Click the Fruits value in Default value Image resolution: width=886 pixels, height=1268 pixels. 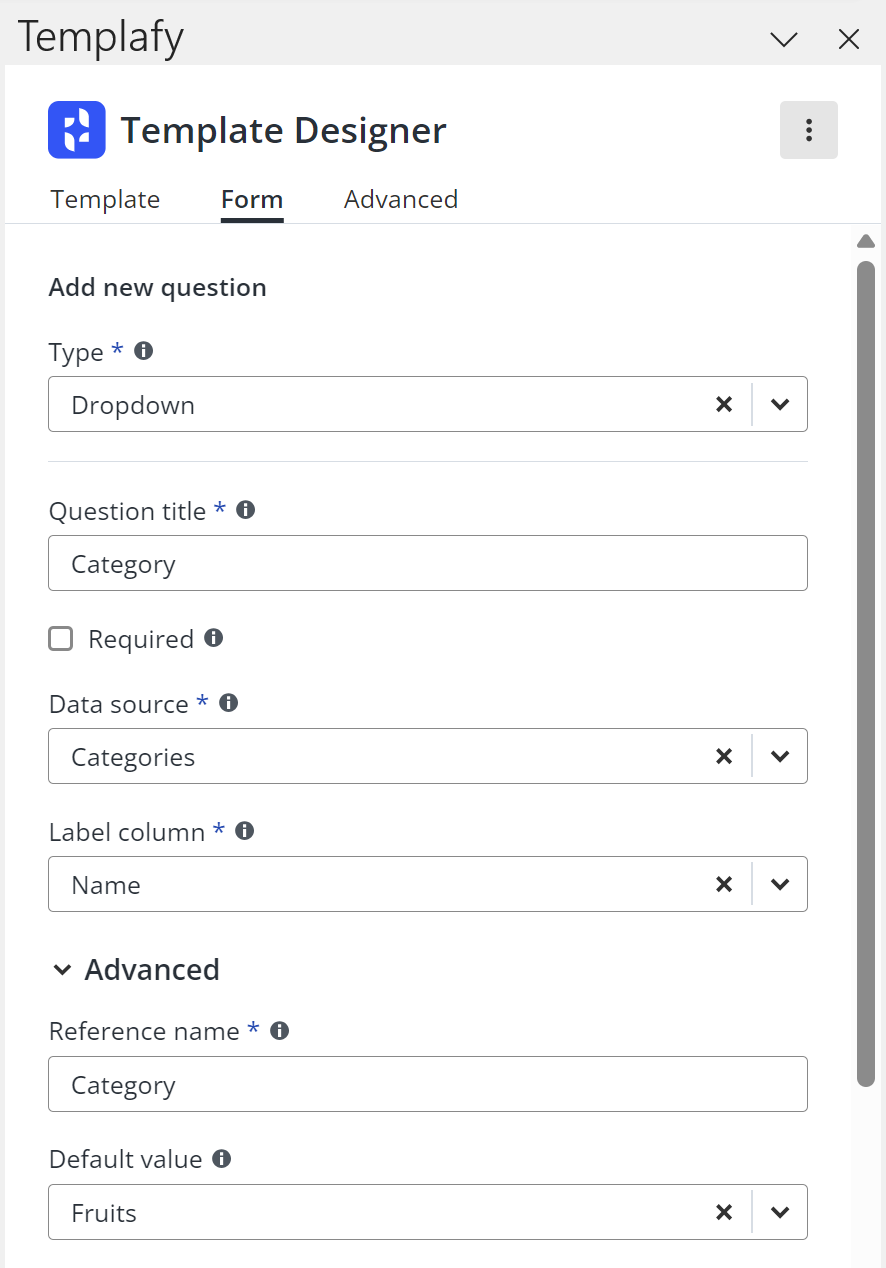[104, 1213]
